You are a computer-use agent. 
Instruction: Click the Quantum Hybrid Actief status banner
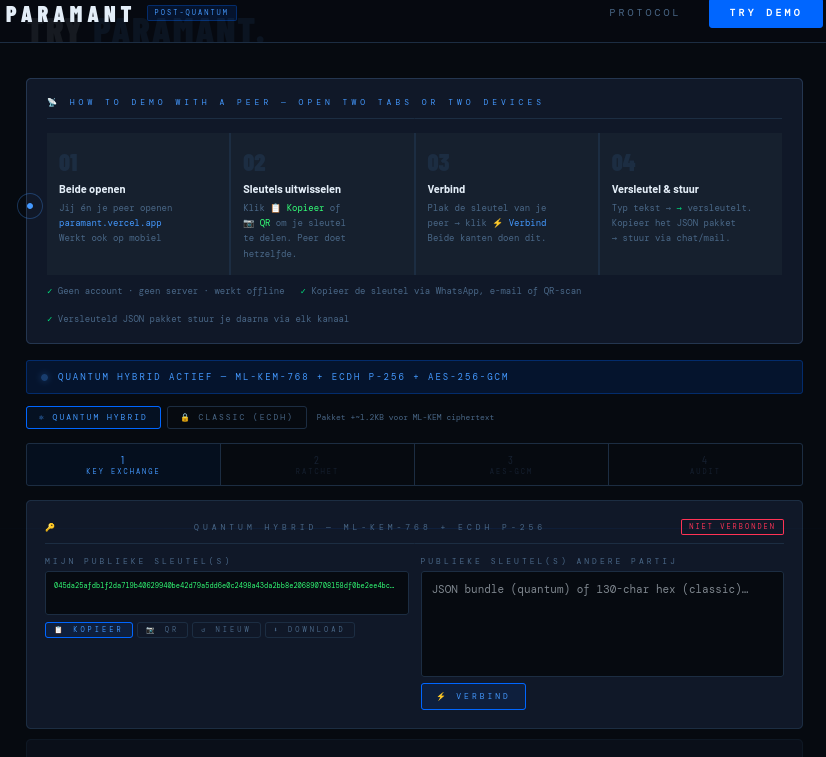(x=414, y=377)
